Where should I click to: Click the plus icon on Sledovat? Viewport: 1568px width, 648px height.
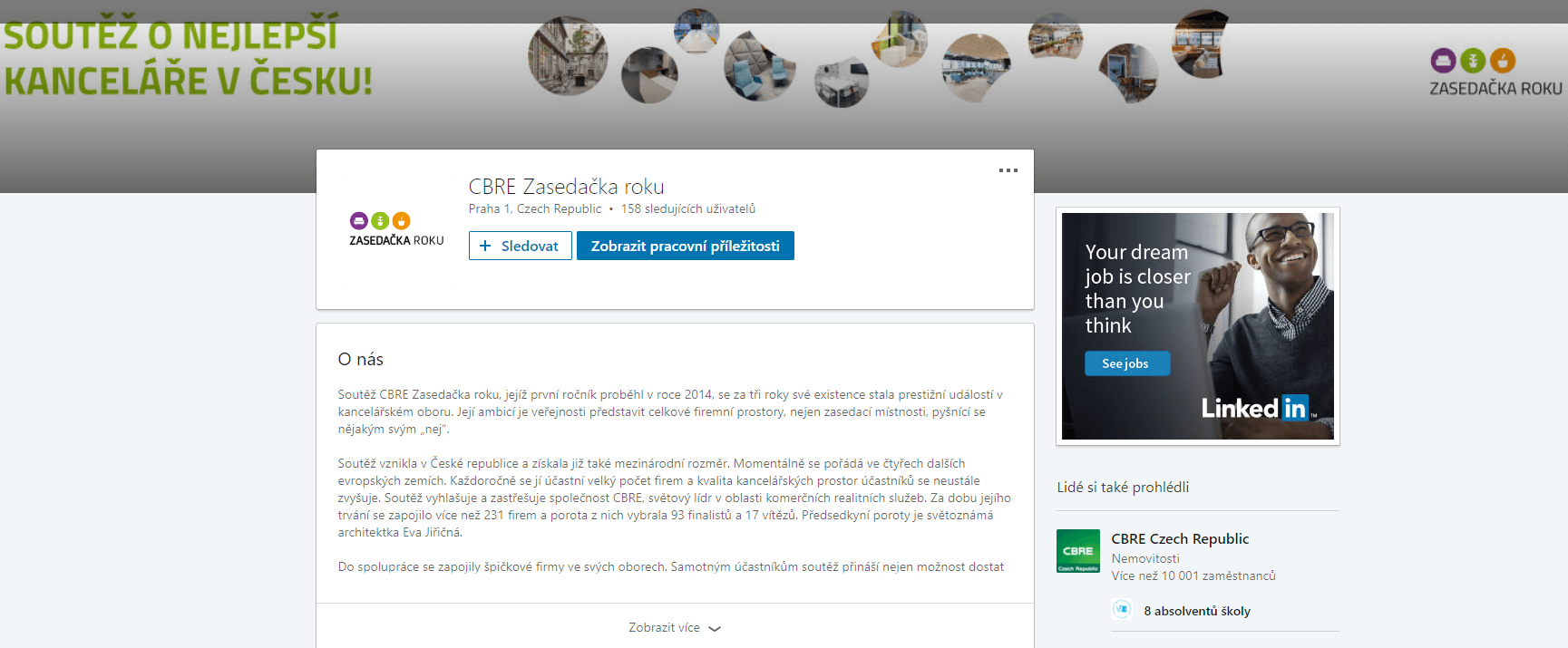(485, 246)
